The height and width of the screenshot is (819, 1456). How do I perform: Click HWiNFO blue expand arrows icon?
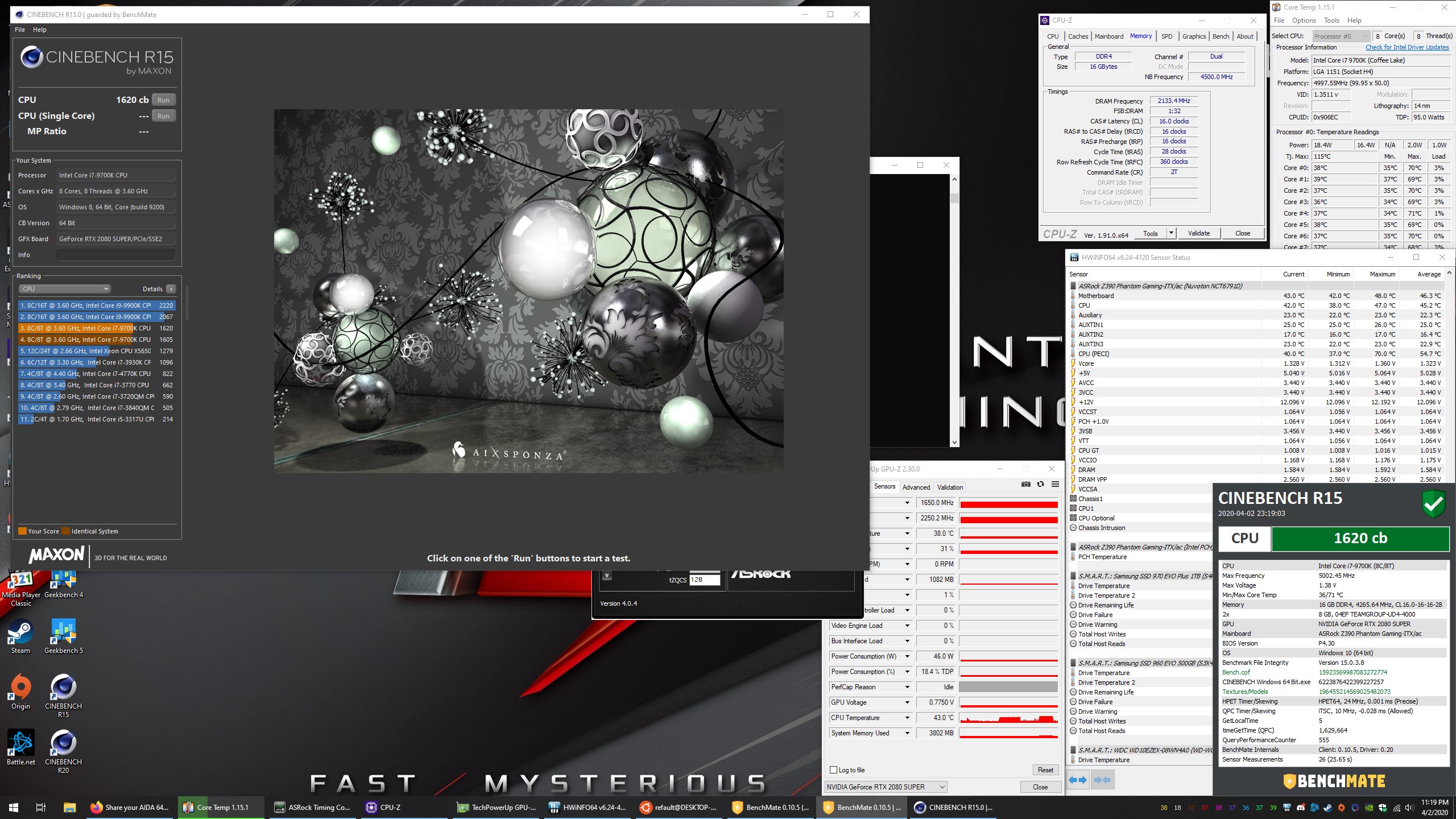[1078, 780]
